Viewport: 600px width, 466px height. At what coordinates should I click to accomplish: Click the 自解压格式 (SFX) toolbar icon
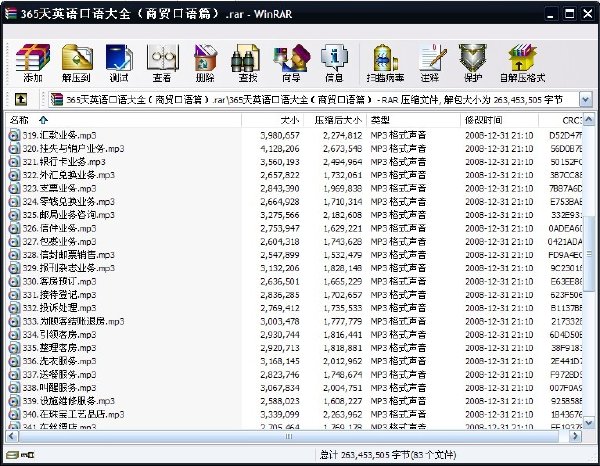[522, 63]
